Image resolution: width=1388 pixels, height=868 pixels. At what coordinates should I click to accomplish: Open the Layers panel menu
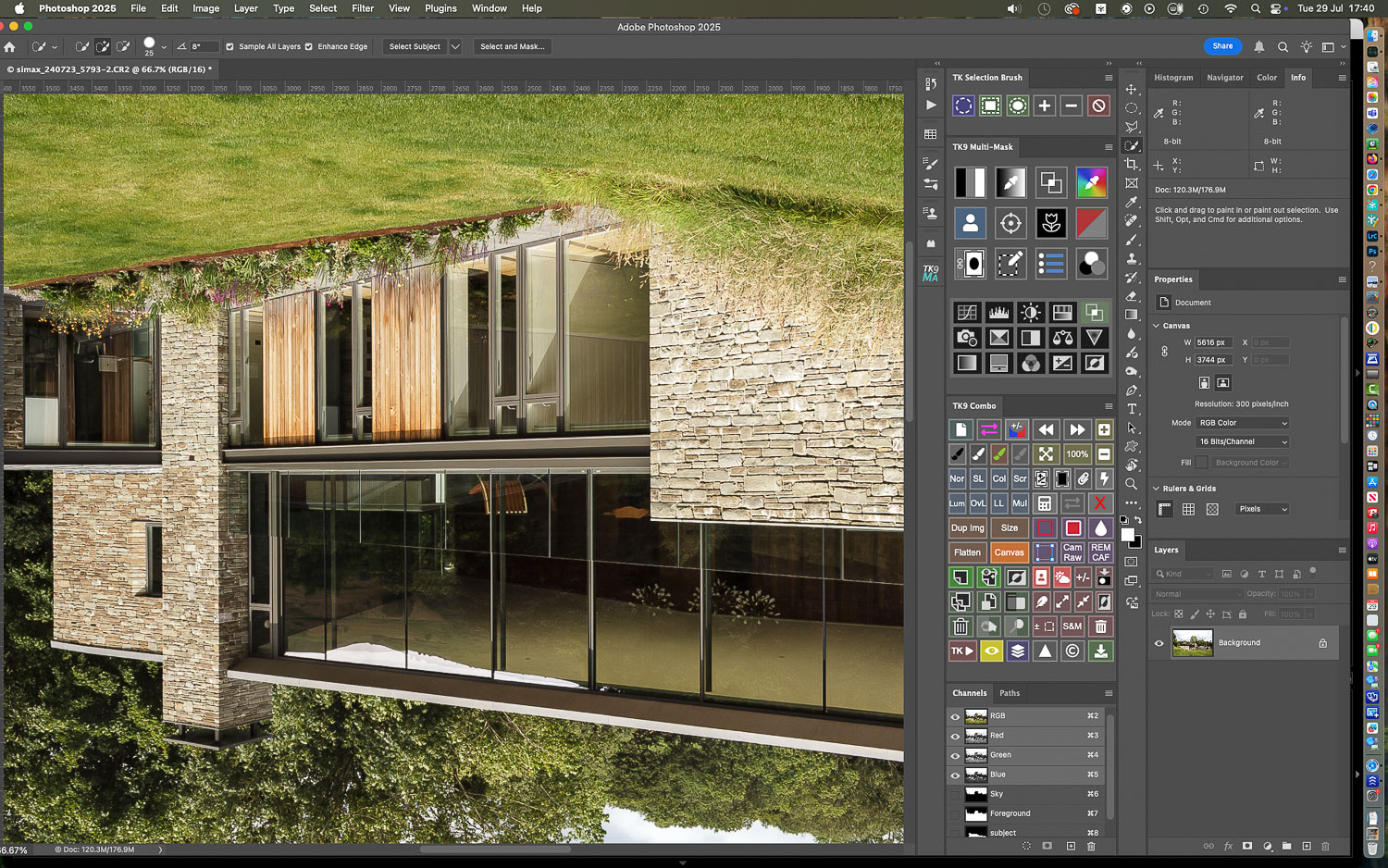(x=1342, y=550)
